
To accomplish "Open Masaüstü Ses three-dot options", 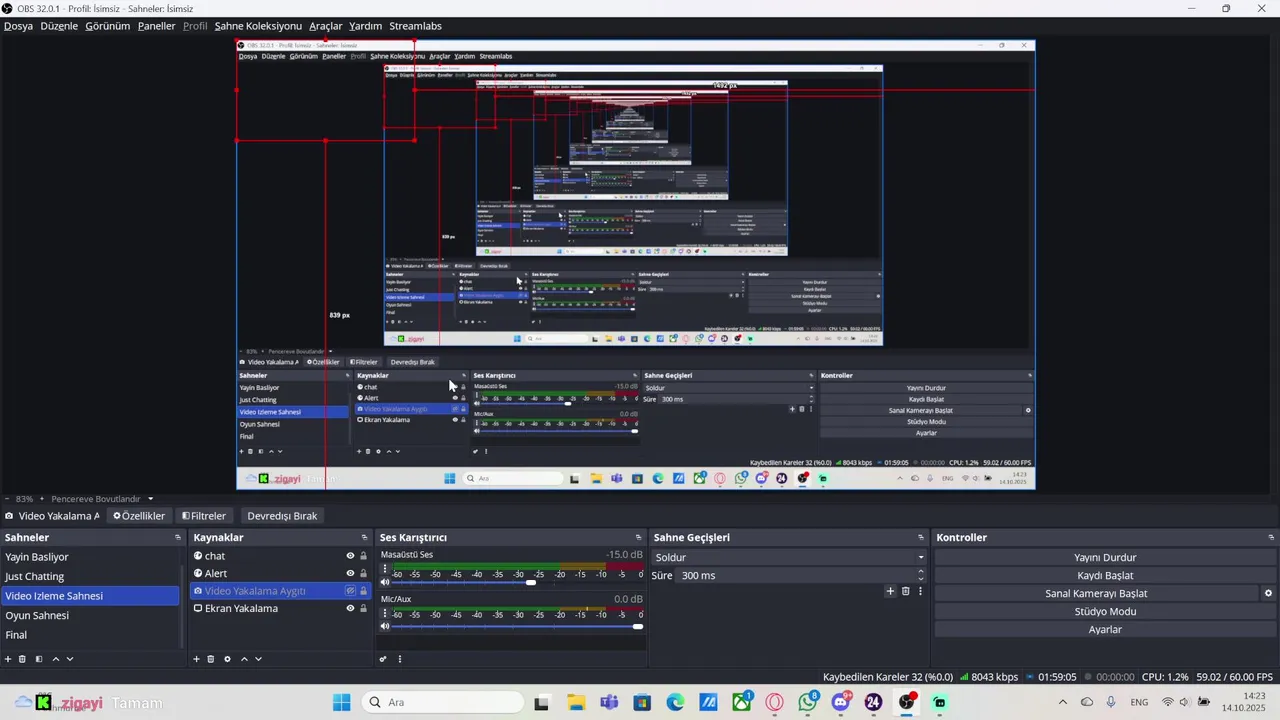I will pyautogui.click(x=385, y=569).
